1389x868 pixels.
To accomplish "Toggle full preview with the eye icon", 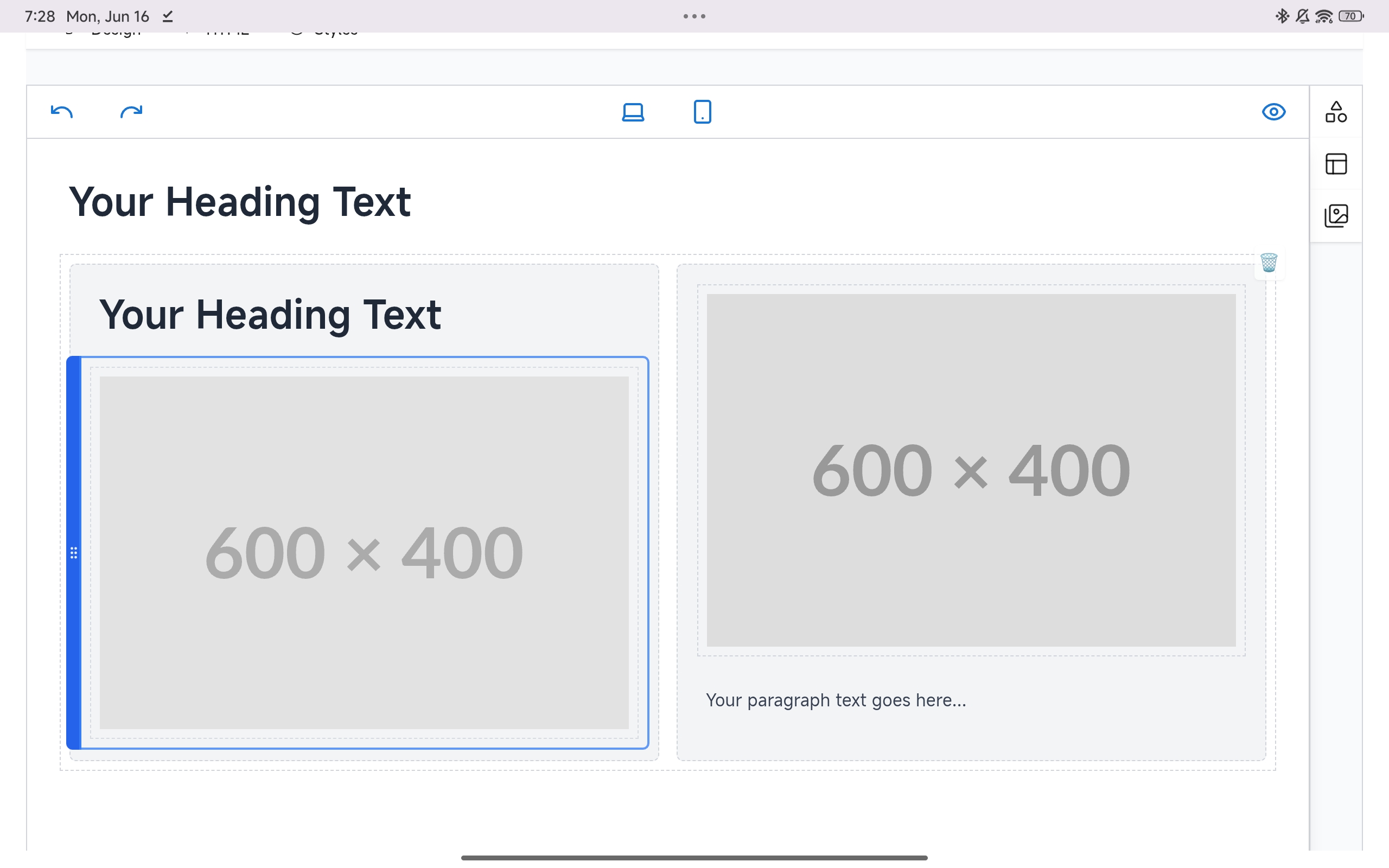I will tap(1273, 112).
